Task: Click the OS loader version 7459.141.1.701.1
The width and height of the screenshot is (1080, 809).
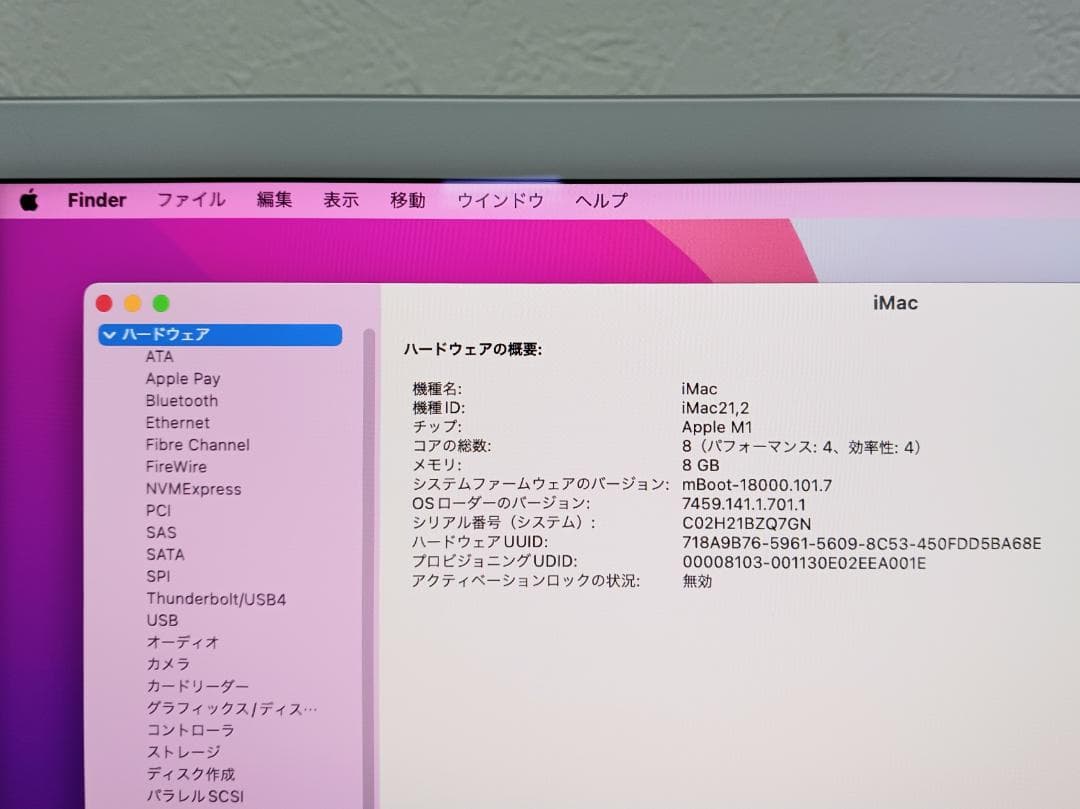Action: coord(744,505)
